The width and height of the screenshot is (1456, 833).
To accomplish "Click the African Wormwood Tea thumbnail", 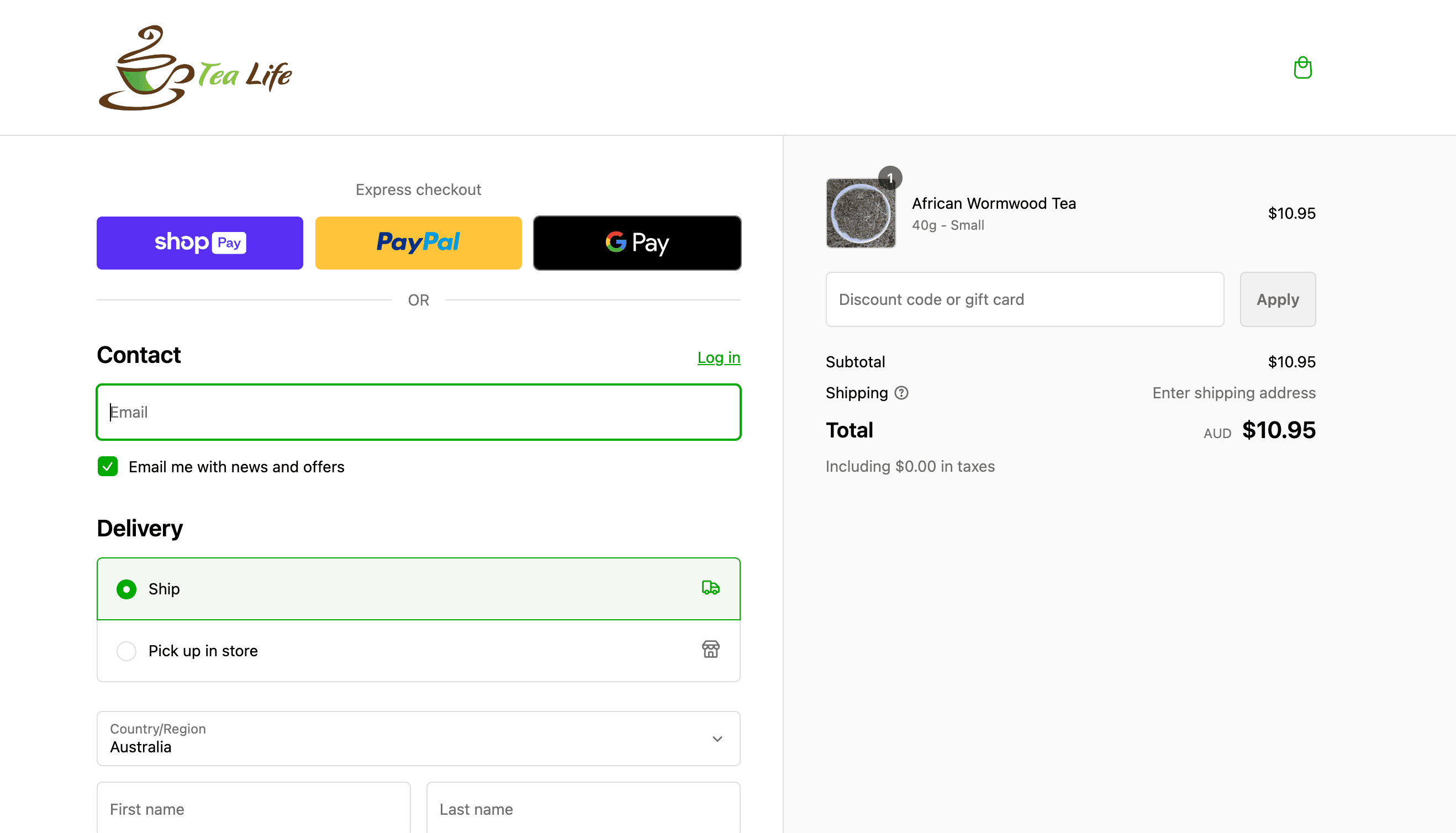I will (x=861, y=213).
